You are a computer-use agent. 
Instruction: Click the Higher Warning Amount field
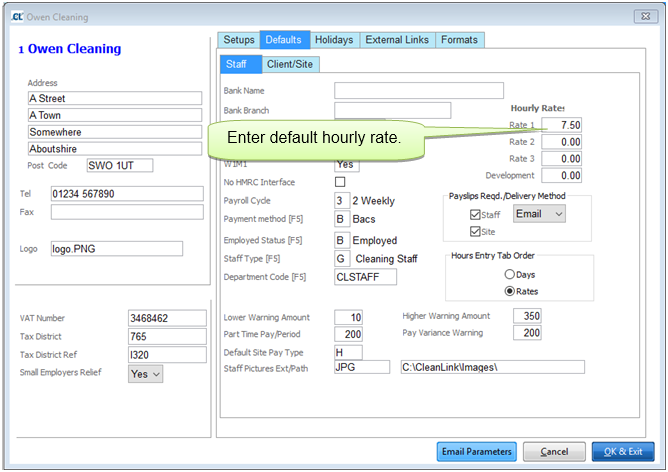click(x=527, y=316)
